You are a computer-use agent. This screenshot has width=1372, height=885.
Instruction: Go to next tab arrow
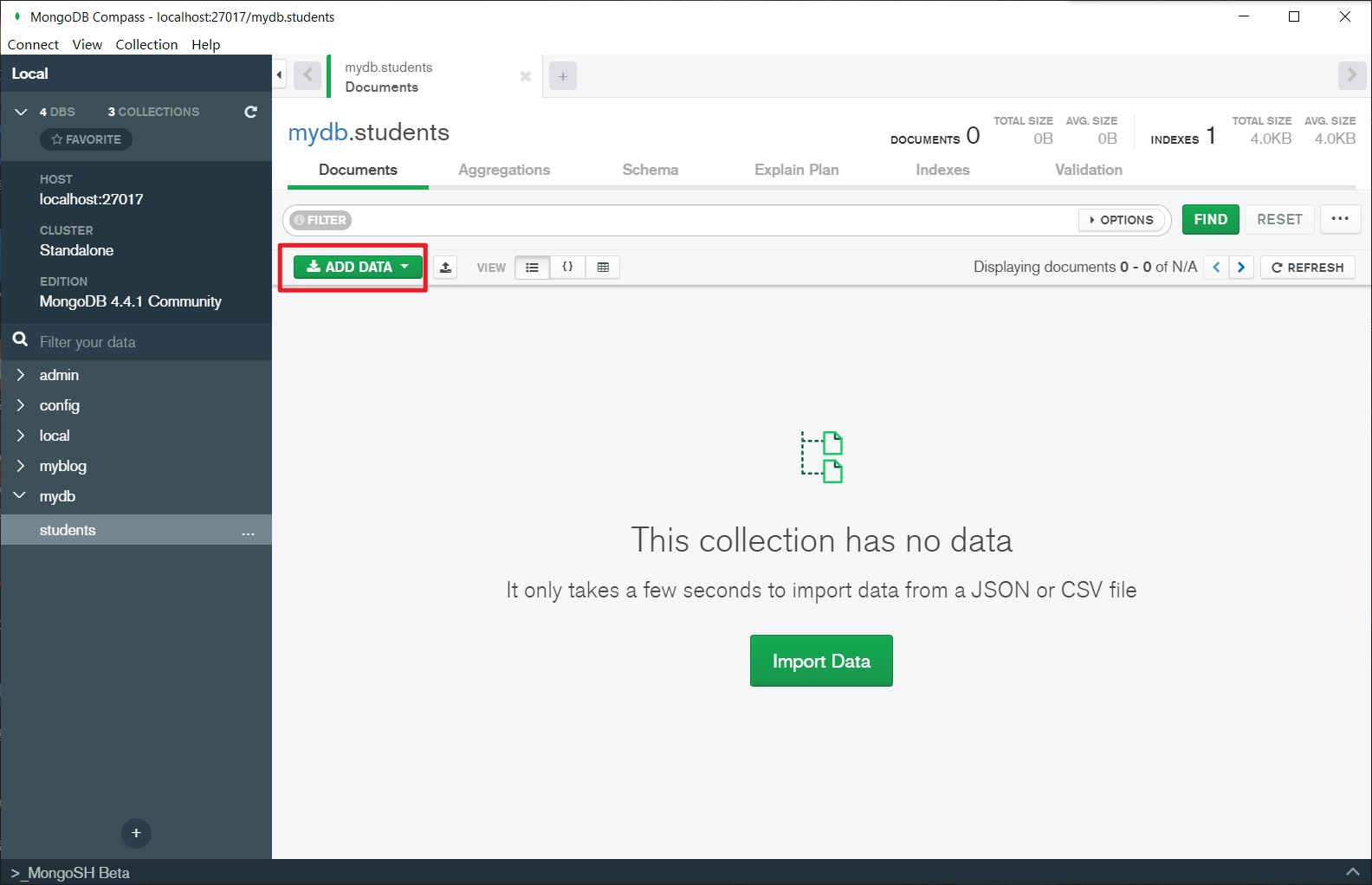(x=1351, y=75)
